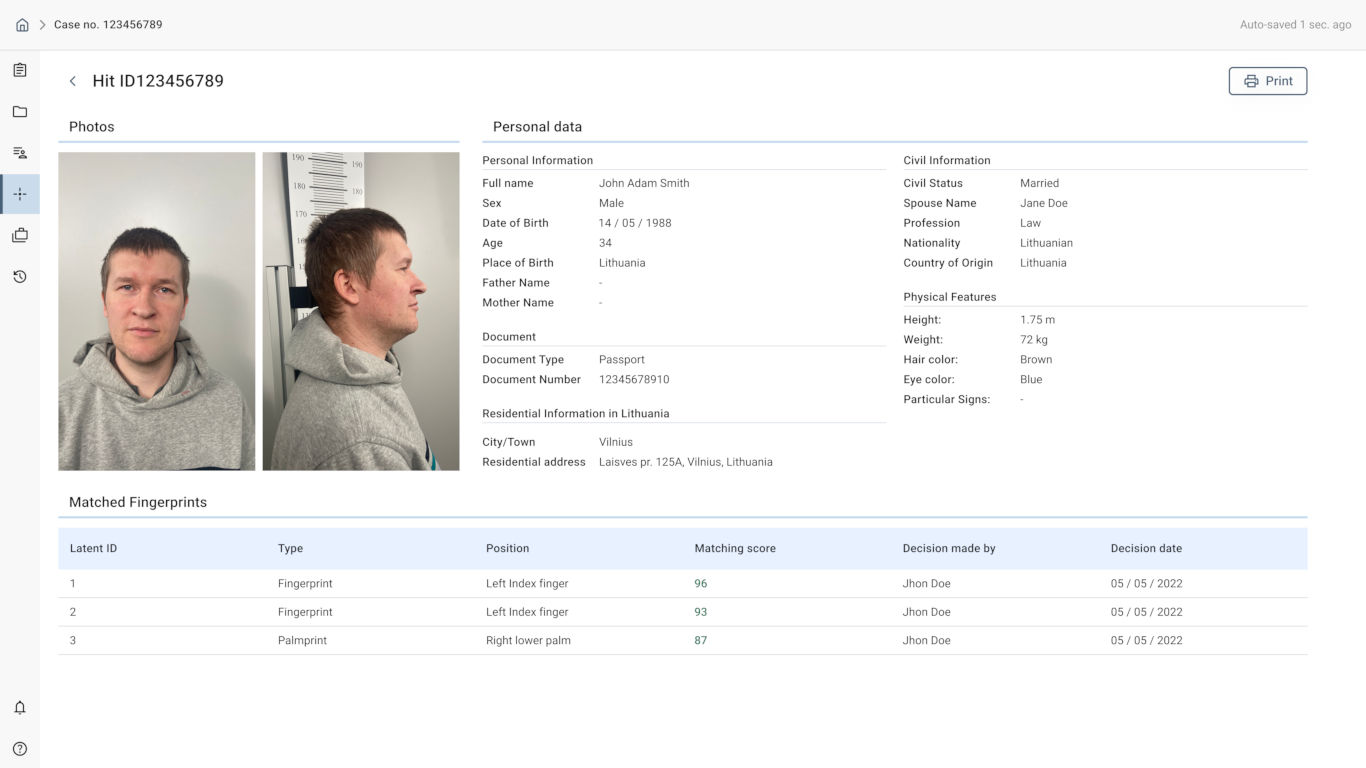Click the help question mark icon

20,749
